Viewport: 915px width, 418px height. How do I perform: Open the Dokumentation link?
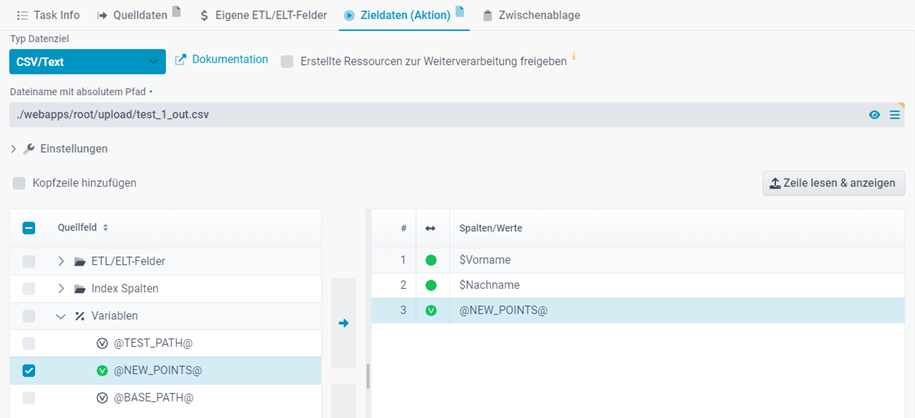point(230,60)
